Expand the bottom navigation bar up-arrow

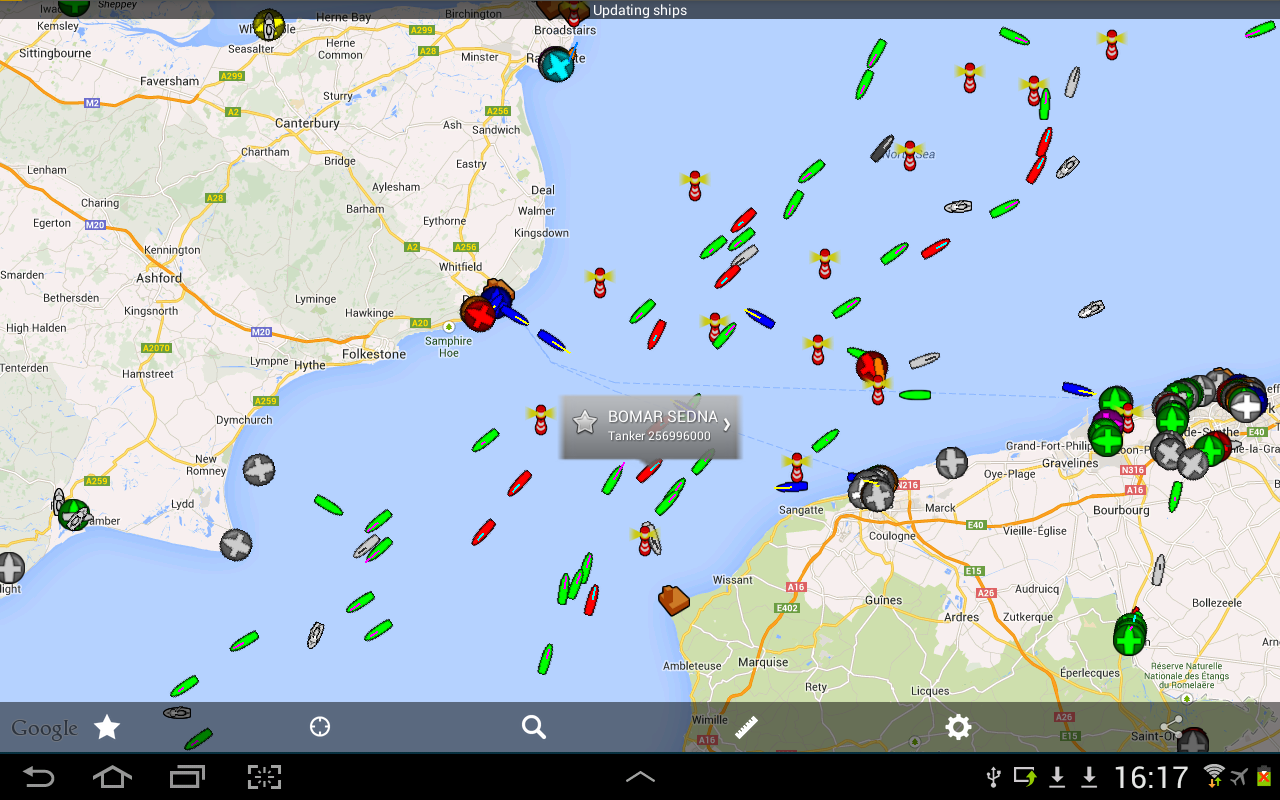(640, 777)
